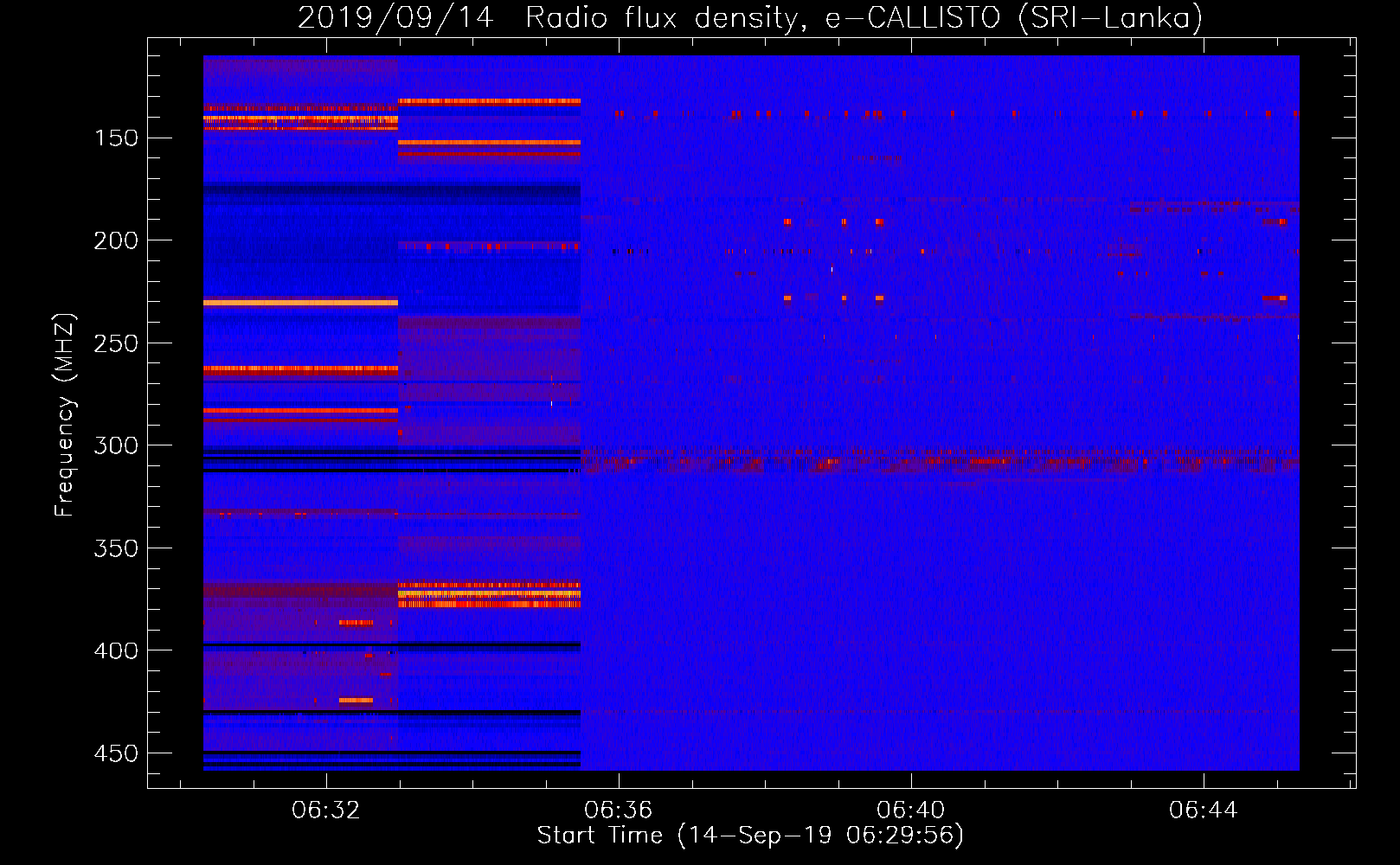Click the 150 frequency tick label

116,138
